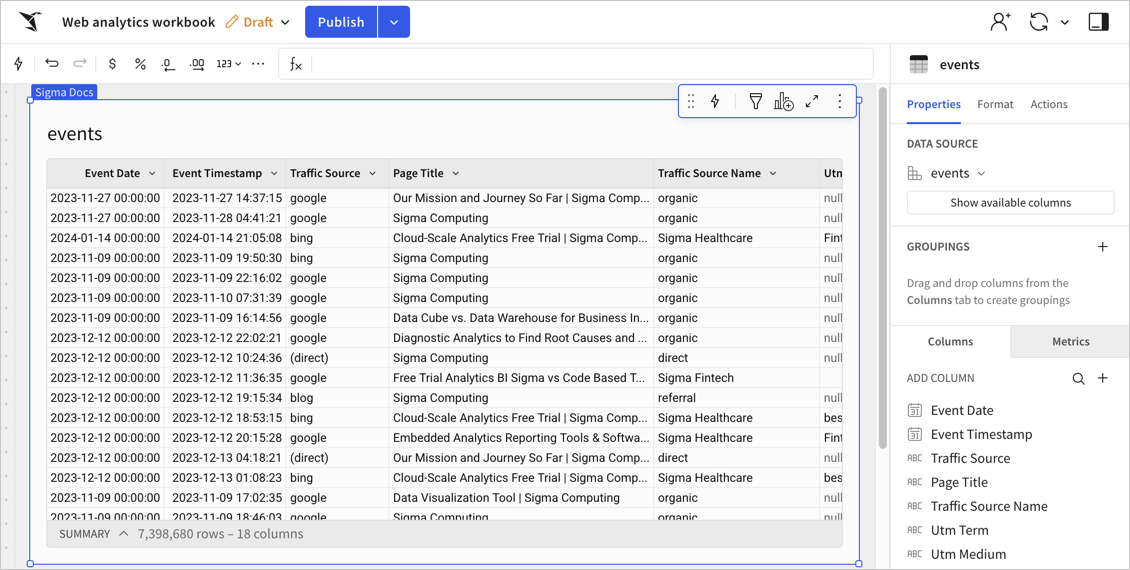Switch to the Metrics tab

click(1070, 342)
